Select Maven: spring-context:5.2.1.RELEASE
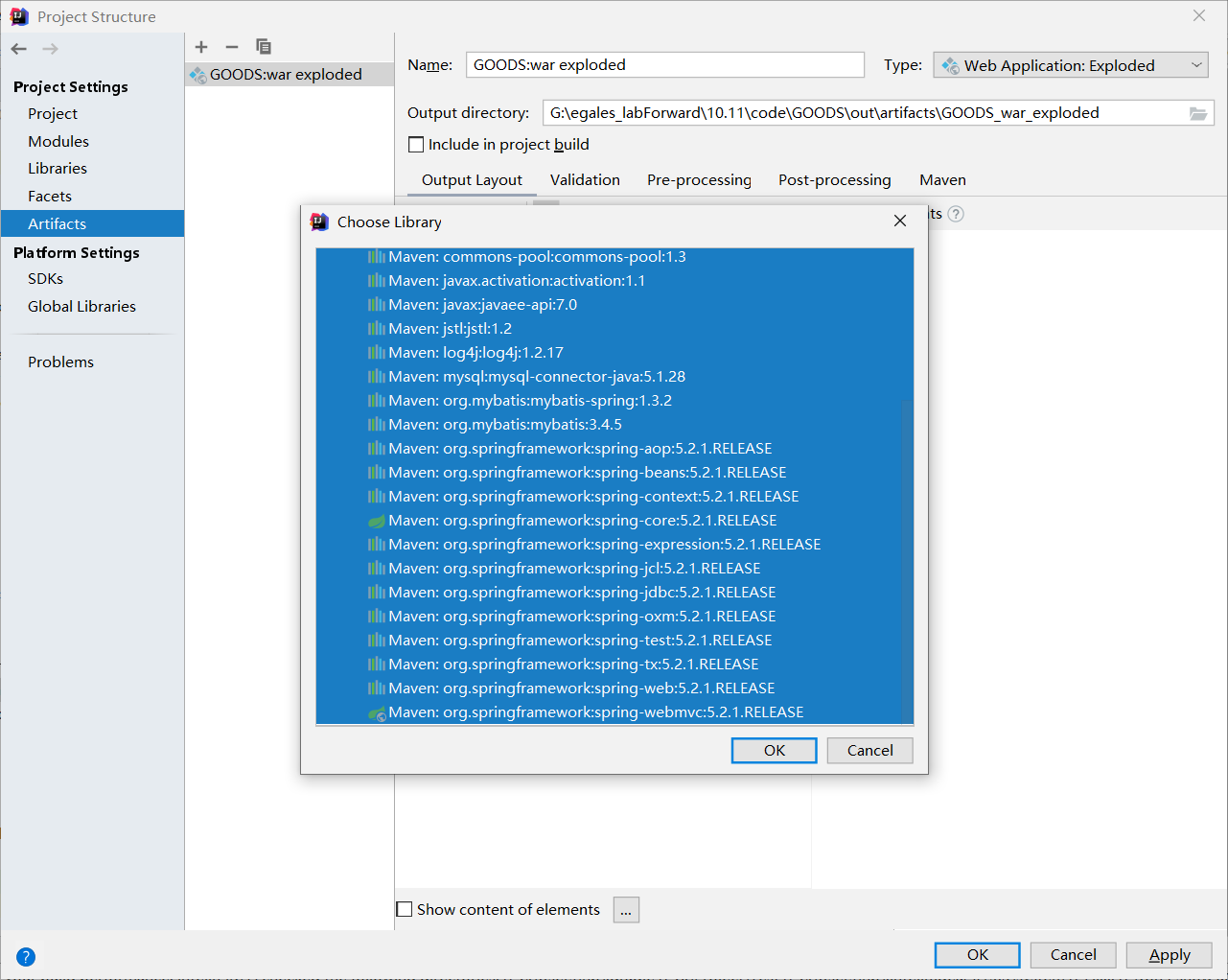Image resolution: width=1228 pixels, height=980 pixels. point(614,497)
